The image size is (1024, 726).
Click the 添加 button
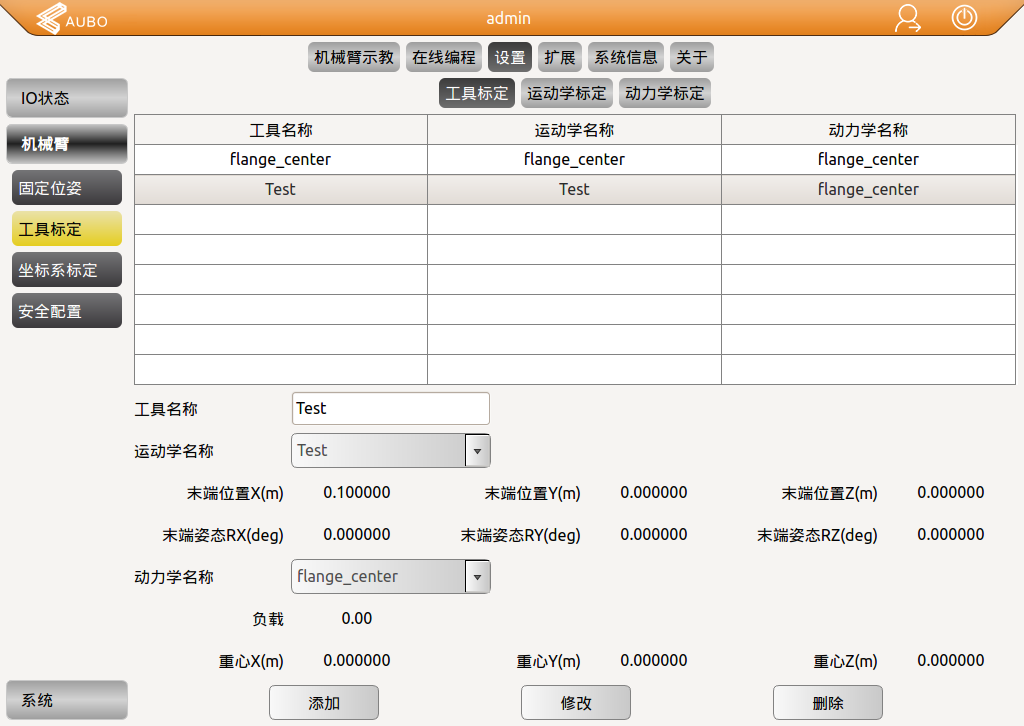[324, 702]
